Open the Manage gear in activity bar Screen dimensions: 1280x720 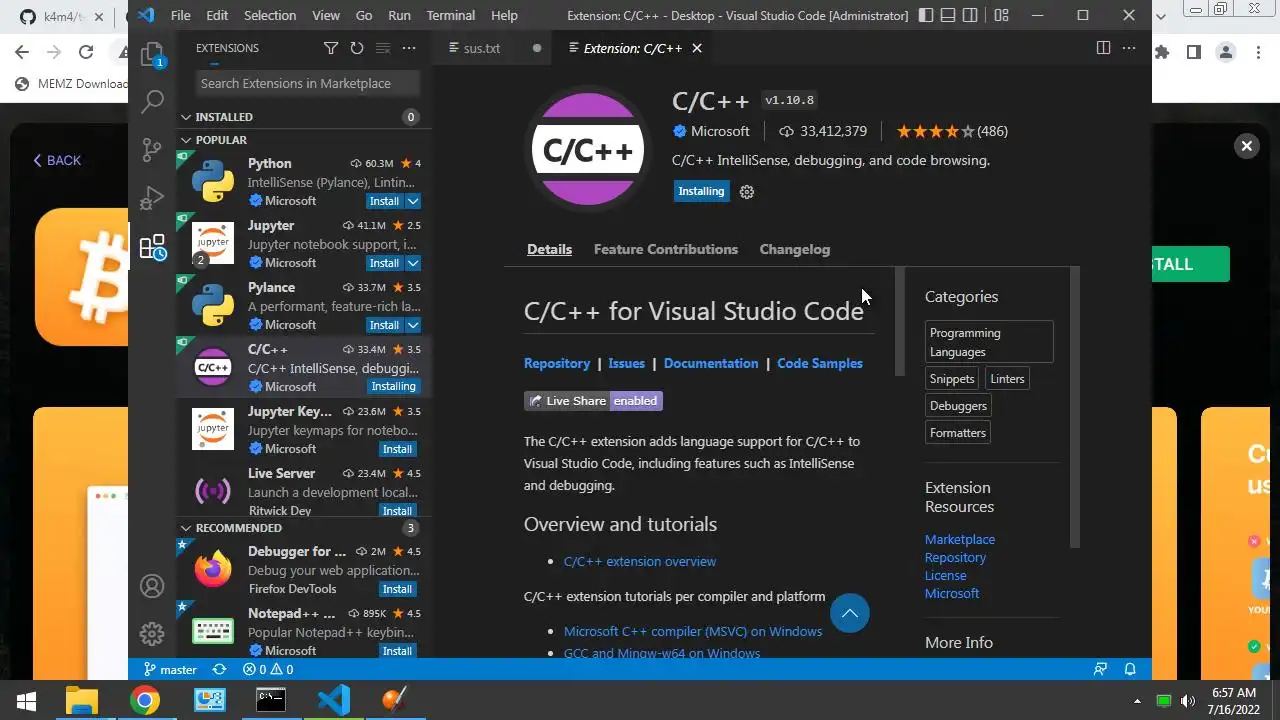pos(152,633)
